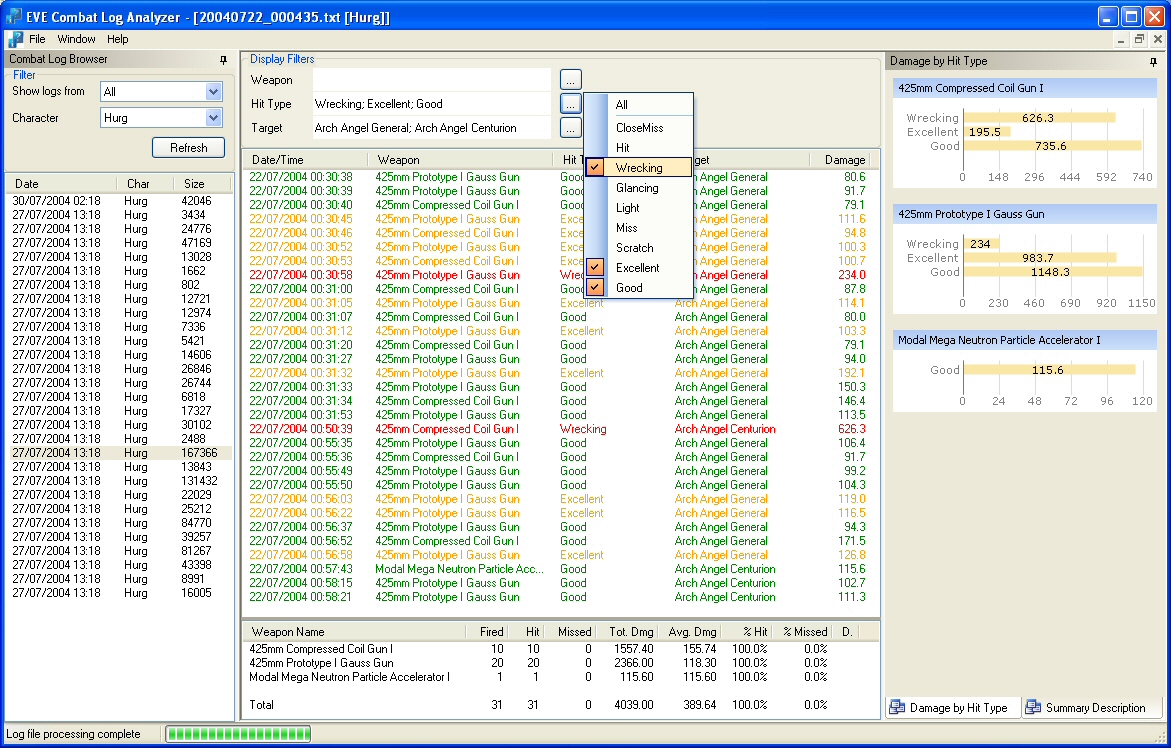Pin the Combat Log Browser panel
This screenshot has width=1171, height=748.
tap(223, 60)
